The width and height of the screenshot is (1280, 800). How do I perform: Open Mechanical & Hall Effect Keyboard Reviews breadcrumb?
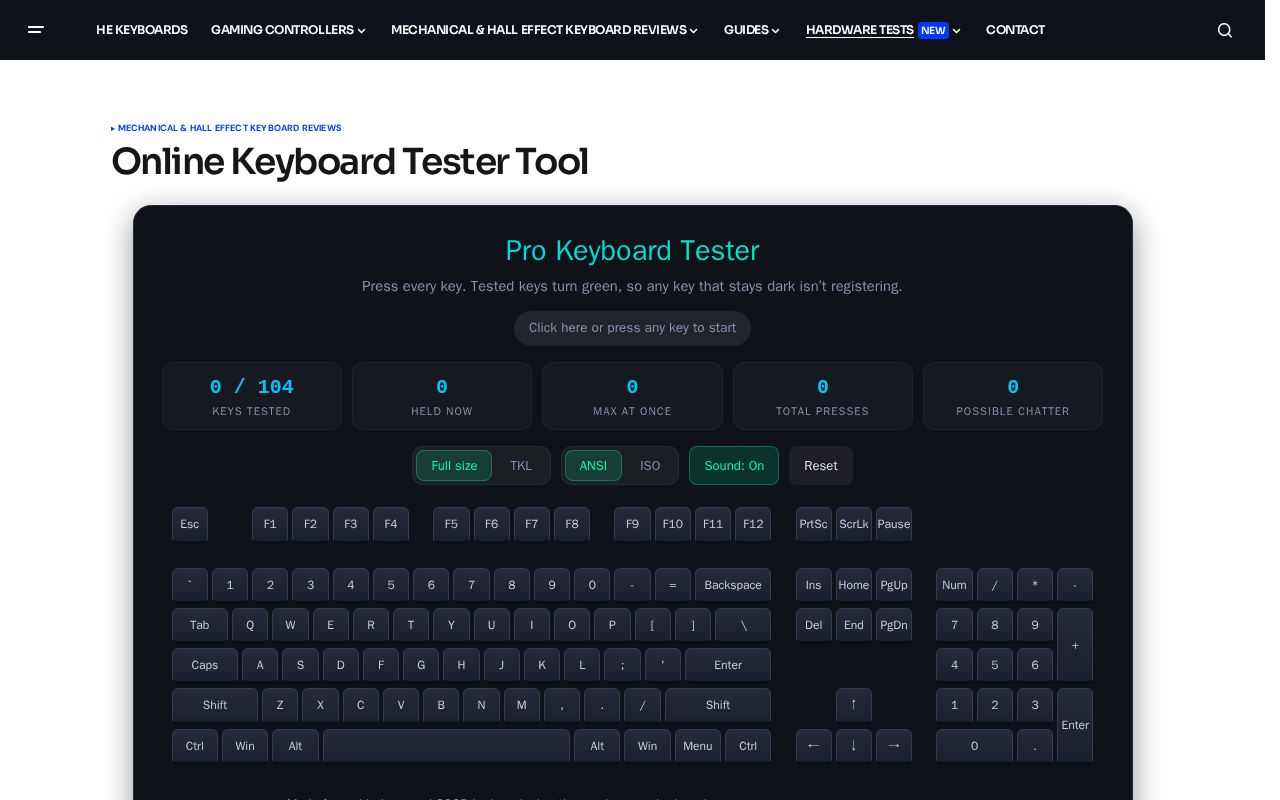click(x=229, y=128)
